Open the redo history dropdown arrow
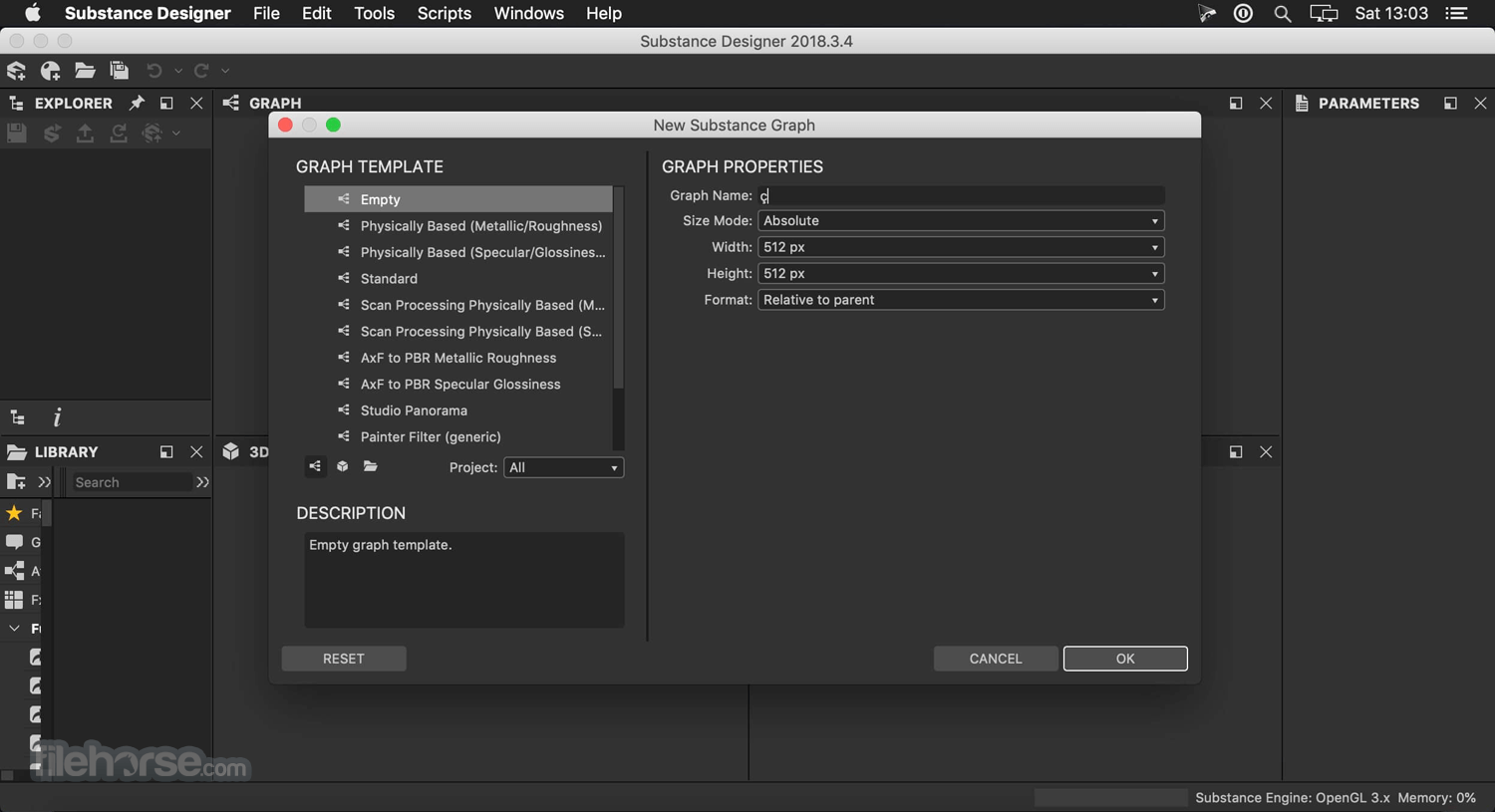This screenshot has height=812, width=1495. (225, 72)
